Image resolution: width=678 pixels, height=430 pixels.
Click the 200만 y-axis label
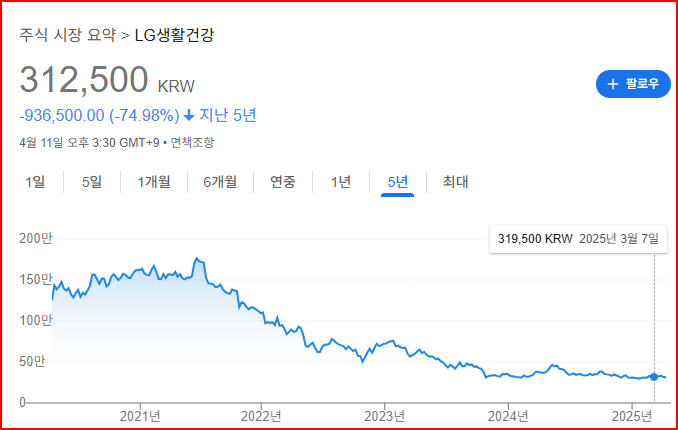pos(35,238)
